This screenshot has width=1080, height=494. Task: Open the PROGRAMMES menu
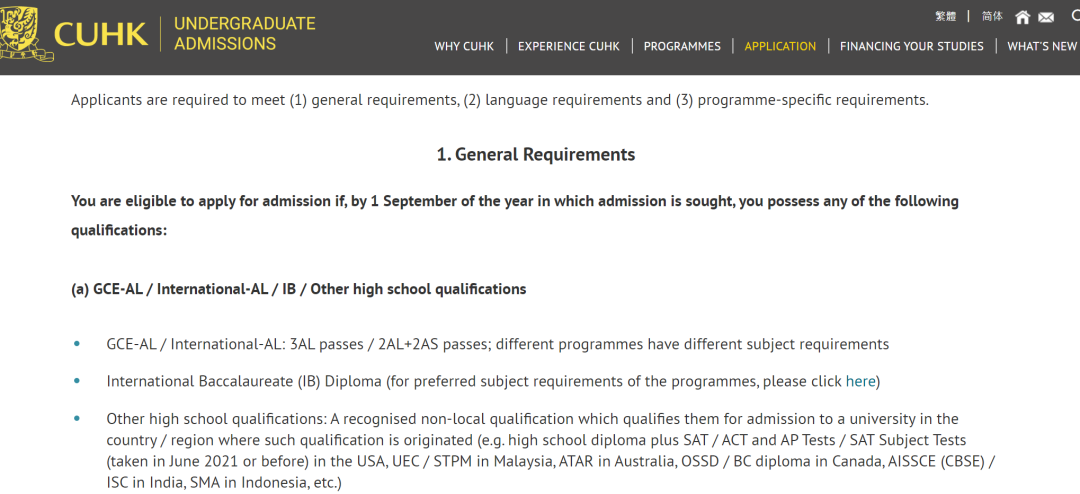682,46
